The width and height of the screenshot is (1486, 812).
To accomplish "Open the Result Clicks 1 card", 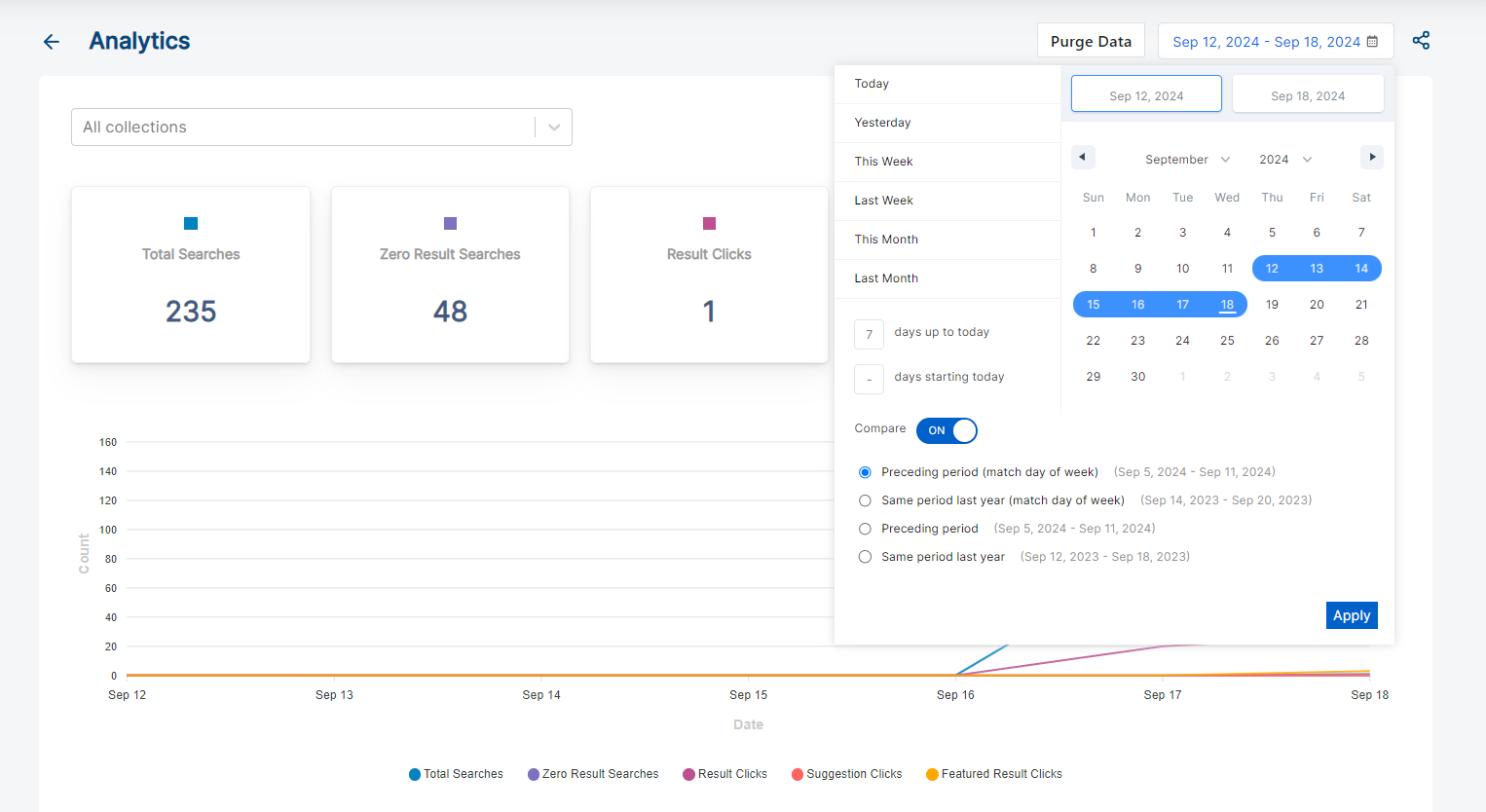I will tap(709, 275).
